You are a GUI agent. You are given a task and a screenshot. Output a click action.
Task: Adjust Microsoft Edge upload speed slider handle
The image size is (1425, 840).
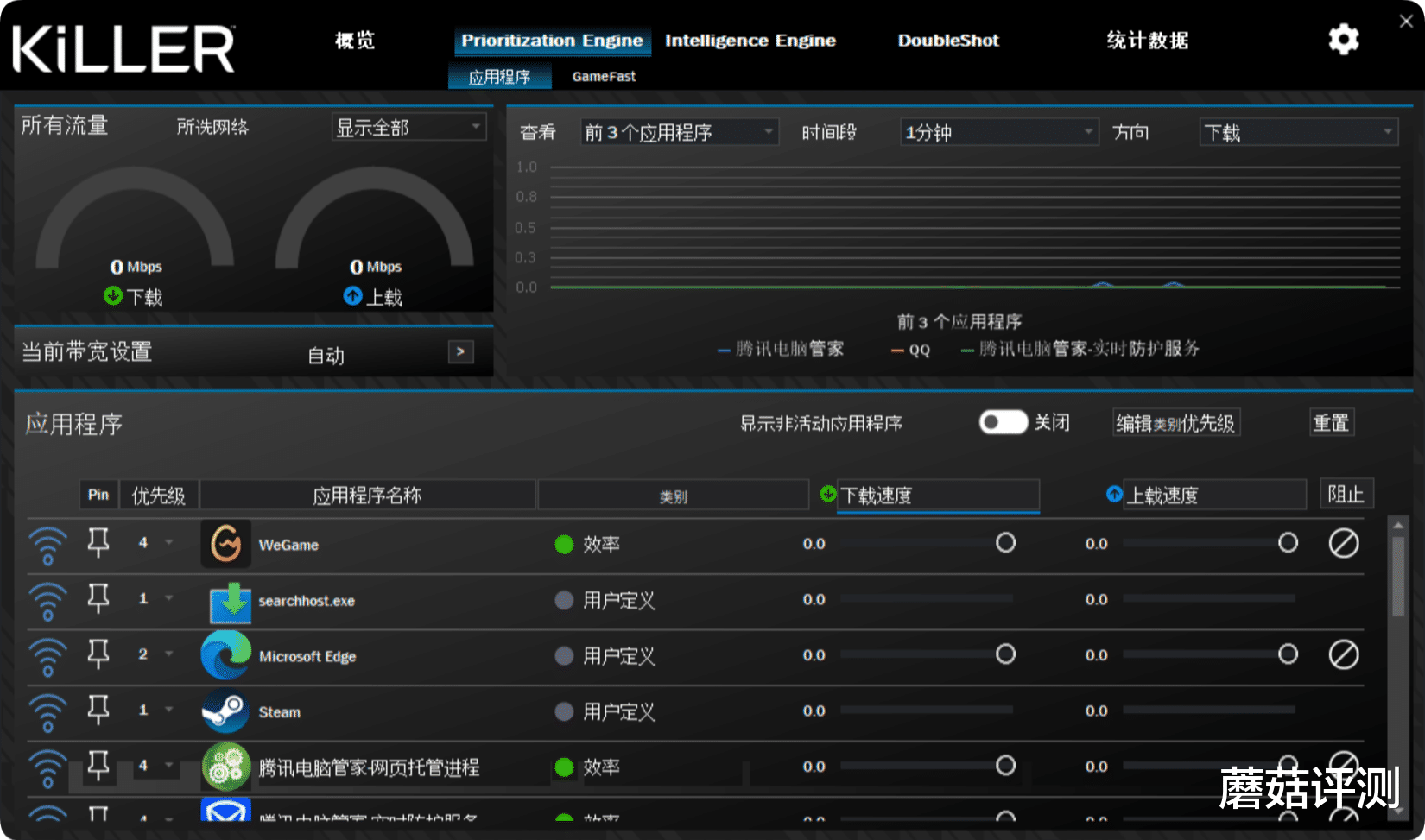click(x=1288, y=654)
